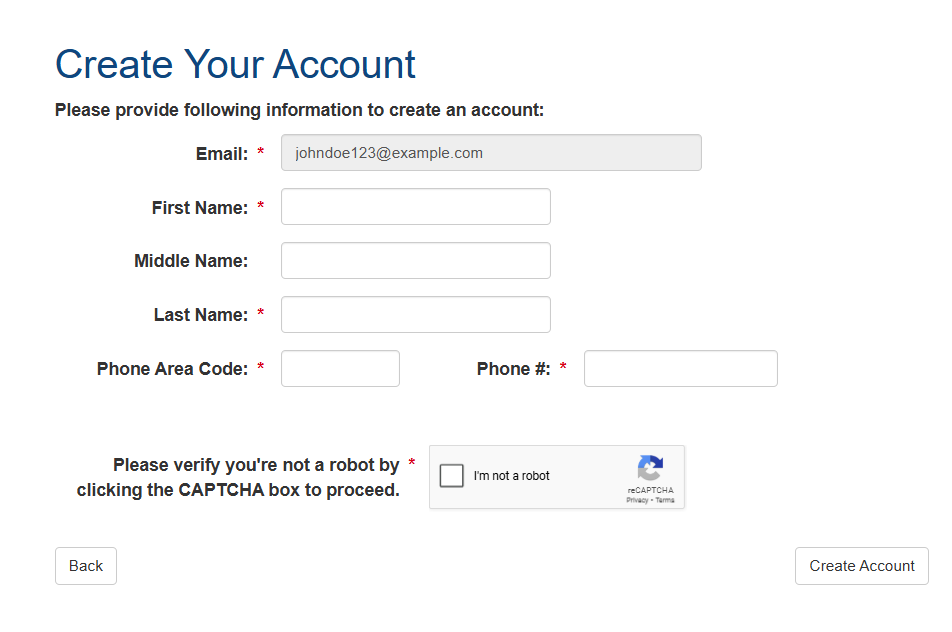Viewport: 952px width, 632px height.
Task: Click into the Last Name field
Action: (x=415, y=315)
